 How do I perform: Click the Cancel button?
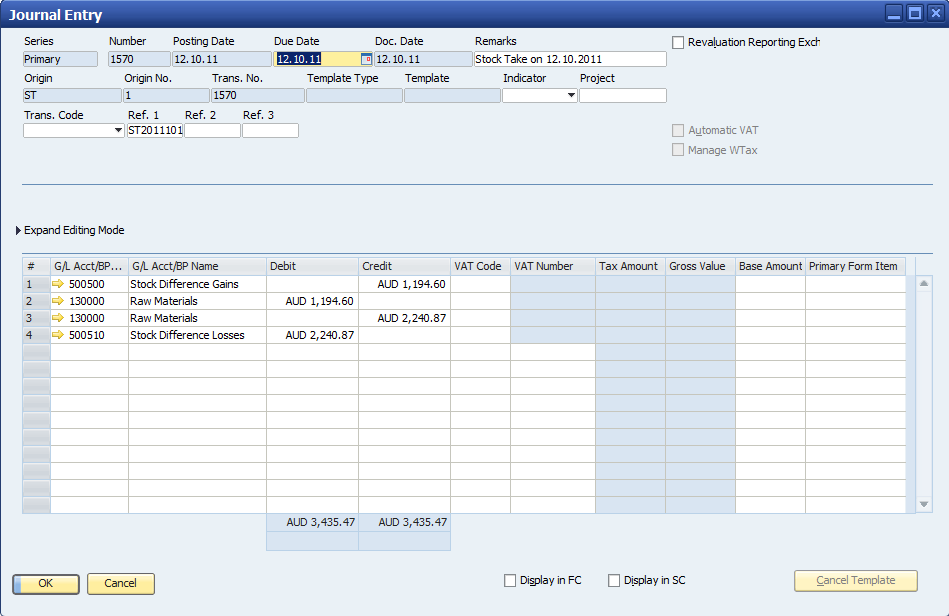(120, 584)
